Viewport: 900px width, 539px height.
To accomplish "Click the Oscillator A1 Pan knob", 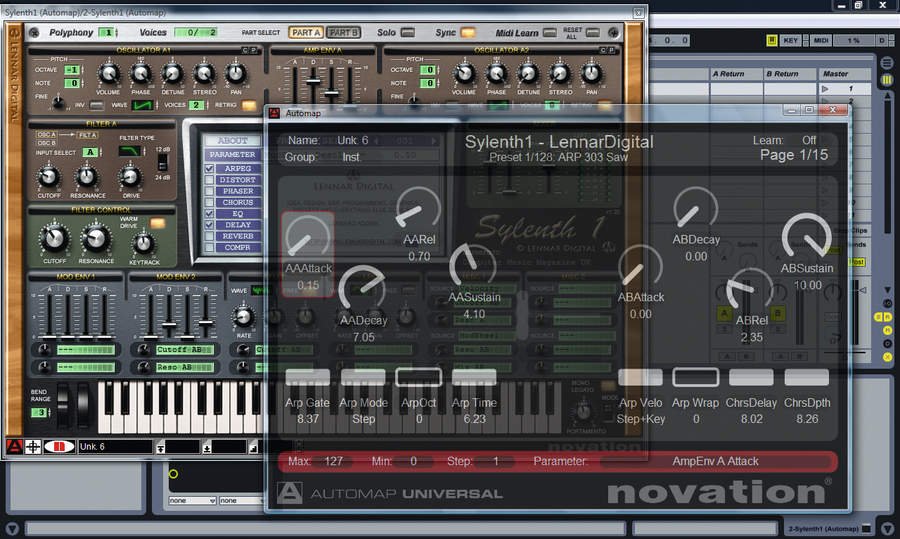I will [x=235, y=73].
